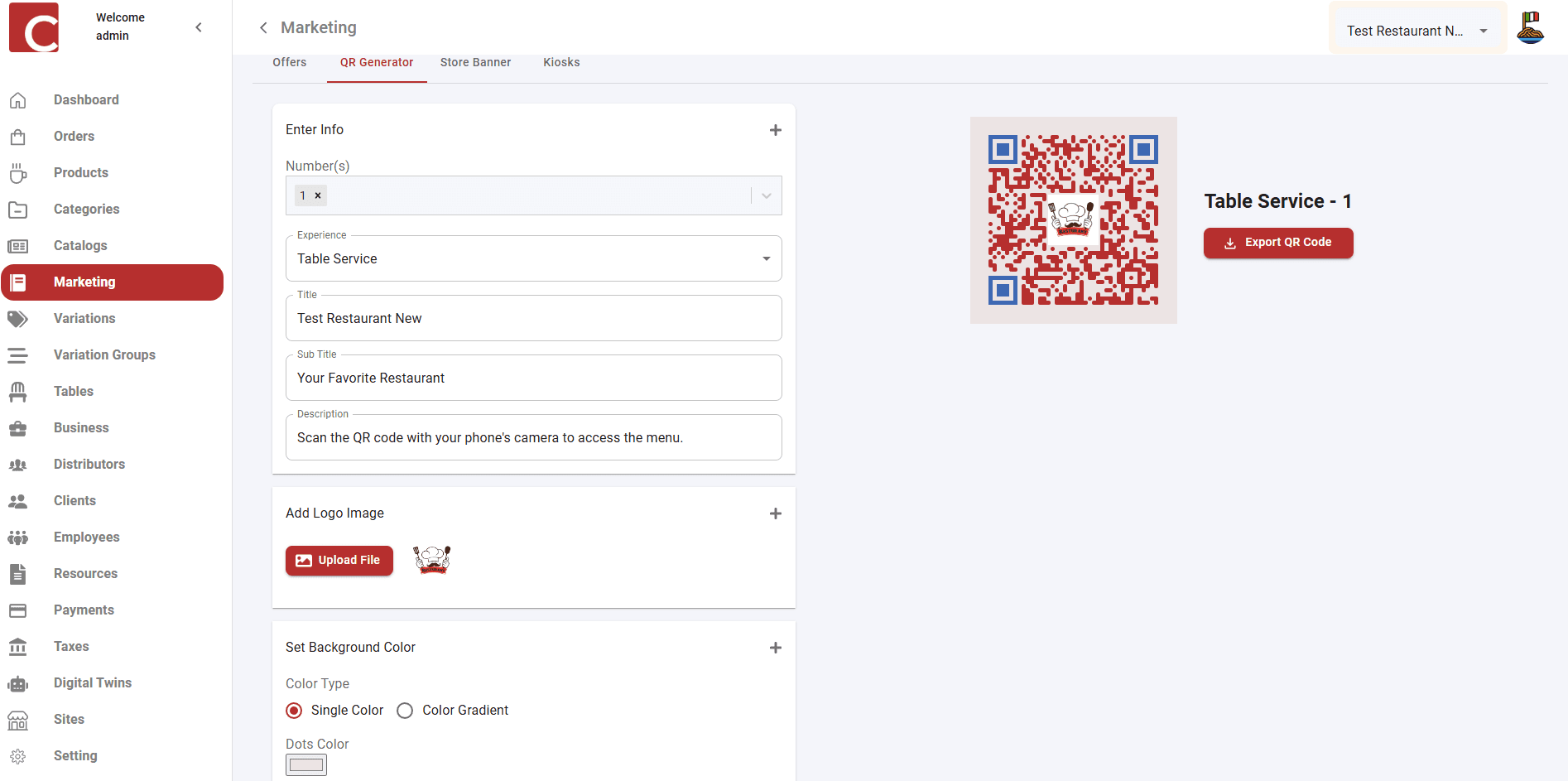Select the Orders sidebar icon
Screen dimensions: 1568x781
18,136
